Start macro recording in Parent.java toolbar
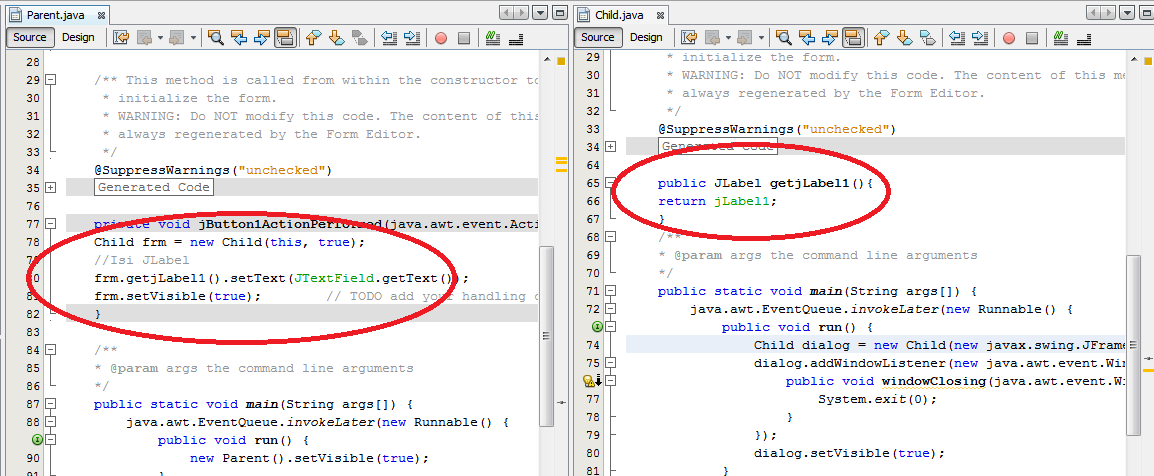The width and height of the screenshot is (1154, 476). point(441,38)
